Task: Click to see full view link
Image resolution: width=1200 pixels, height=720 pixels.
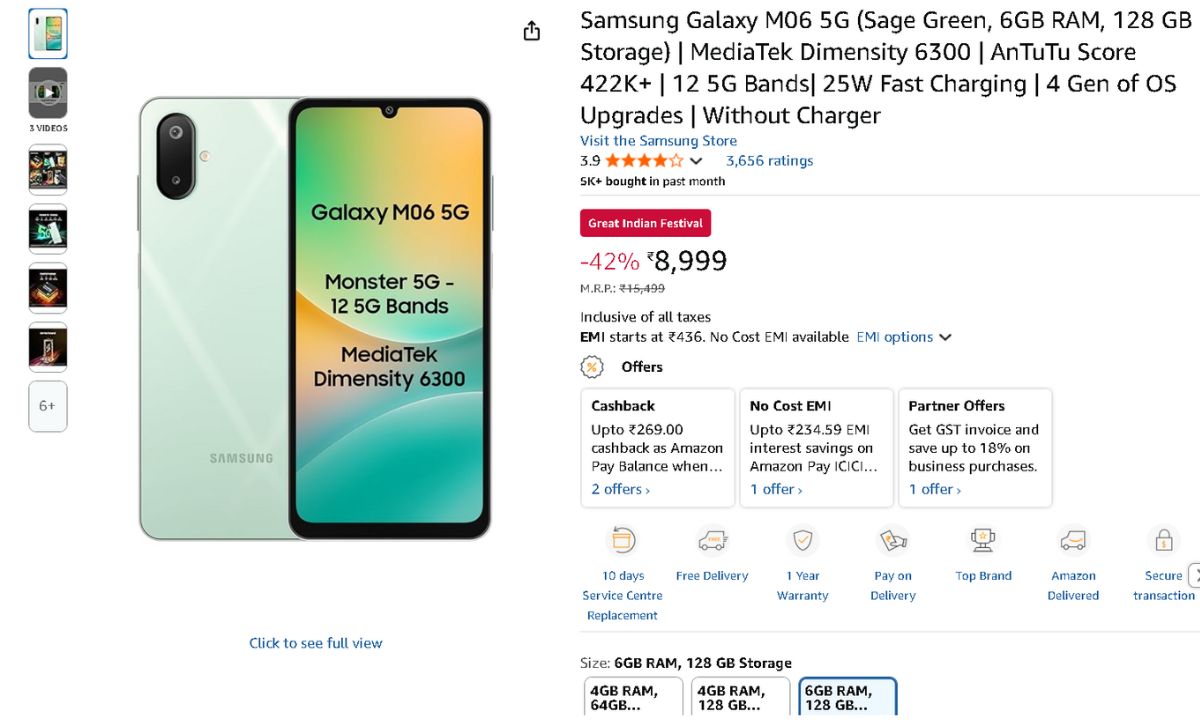Action: tap(316, 643)
